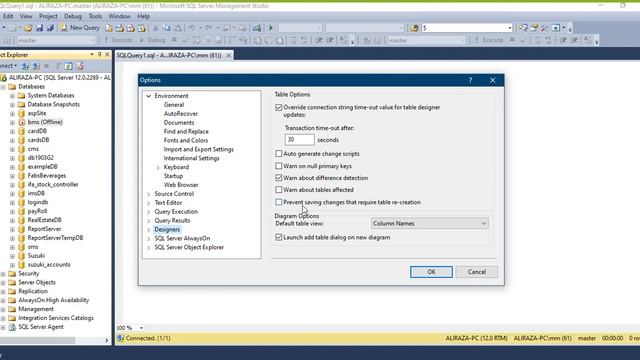This screenshot has height=360, width=640.
Task: Select Fonts and Colors in Options tree
Action: [186, 140]
